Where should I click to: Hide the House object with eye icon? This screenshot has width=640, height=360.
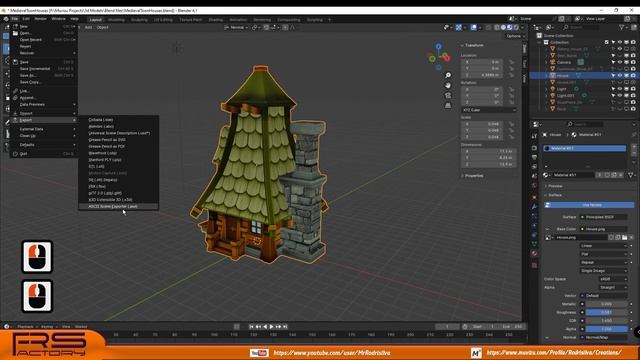click(620, 76)
